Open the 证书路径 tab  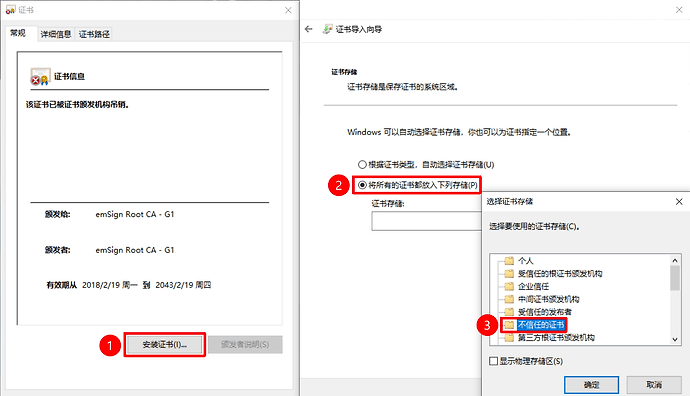94,34
